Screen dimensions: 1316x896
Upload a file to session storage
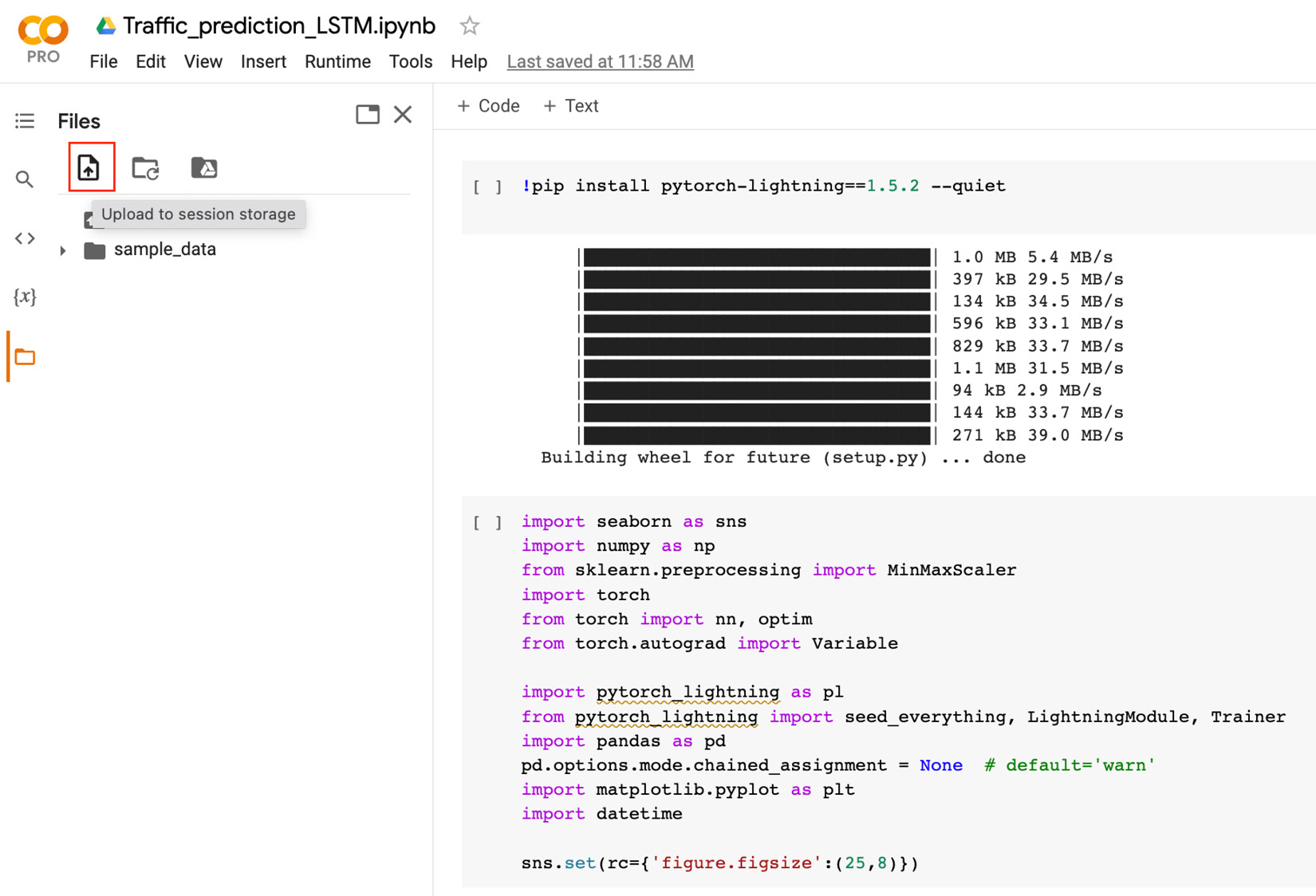89,167
